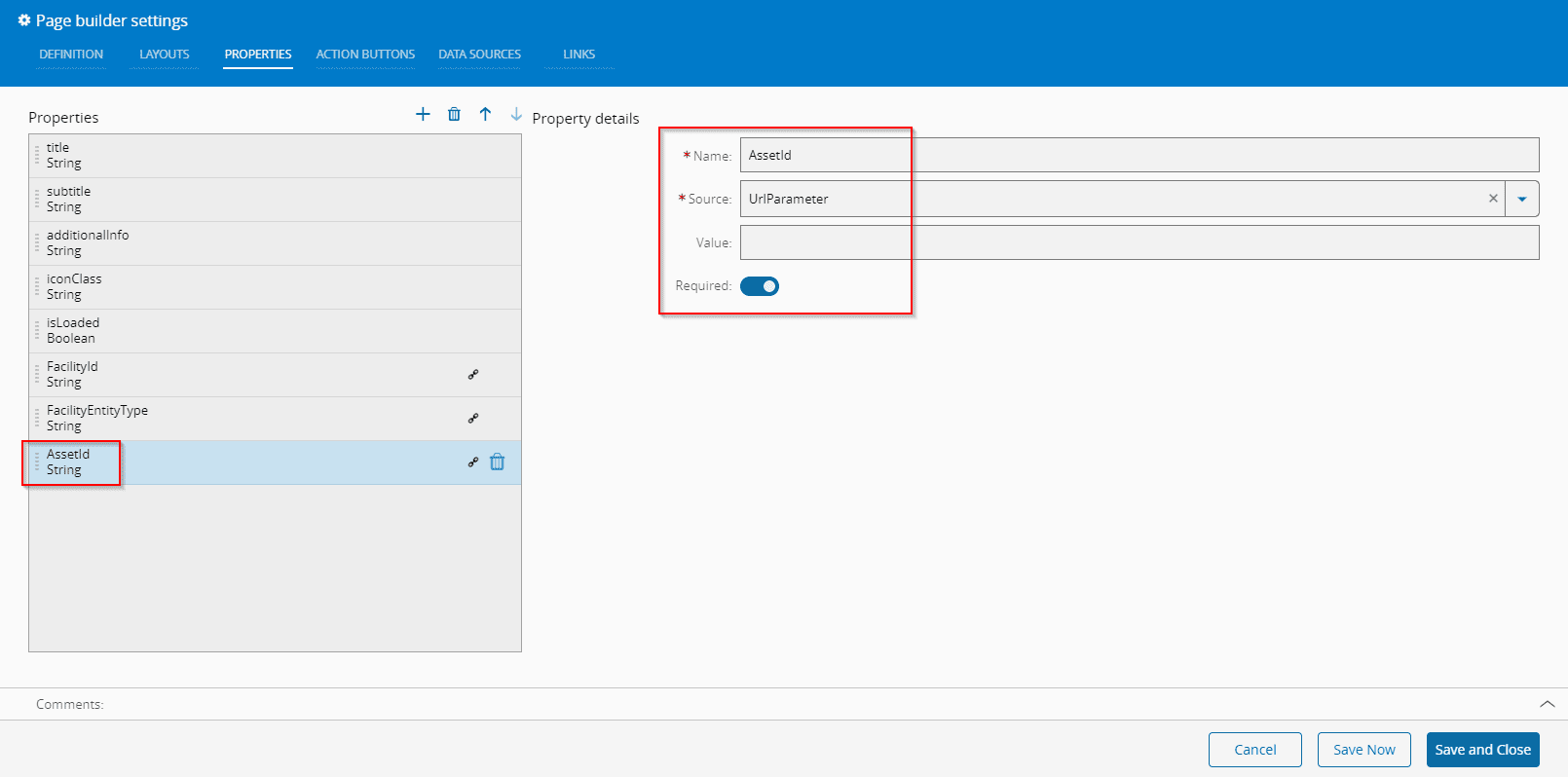Switch to the Layouts tab

164,55
